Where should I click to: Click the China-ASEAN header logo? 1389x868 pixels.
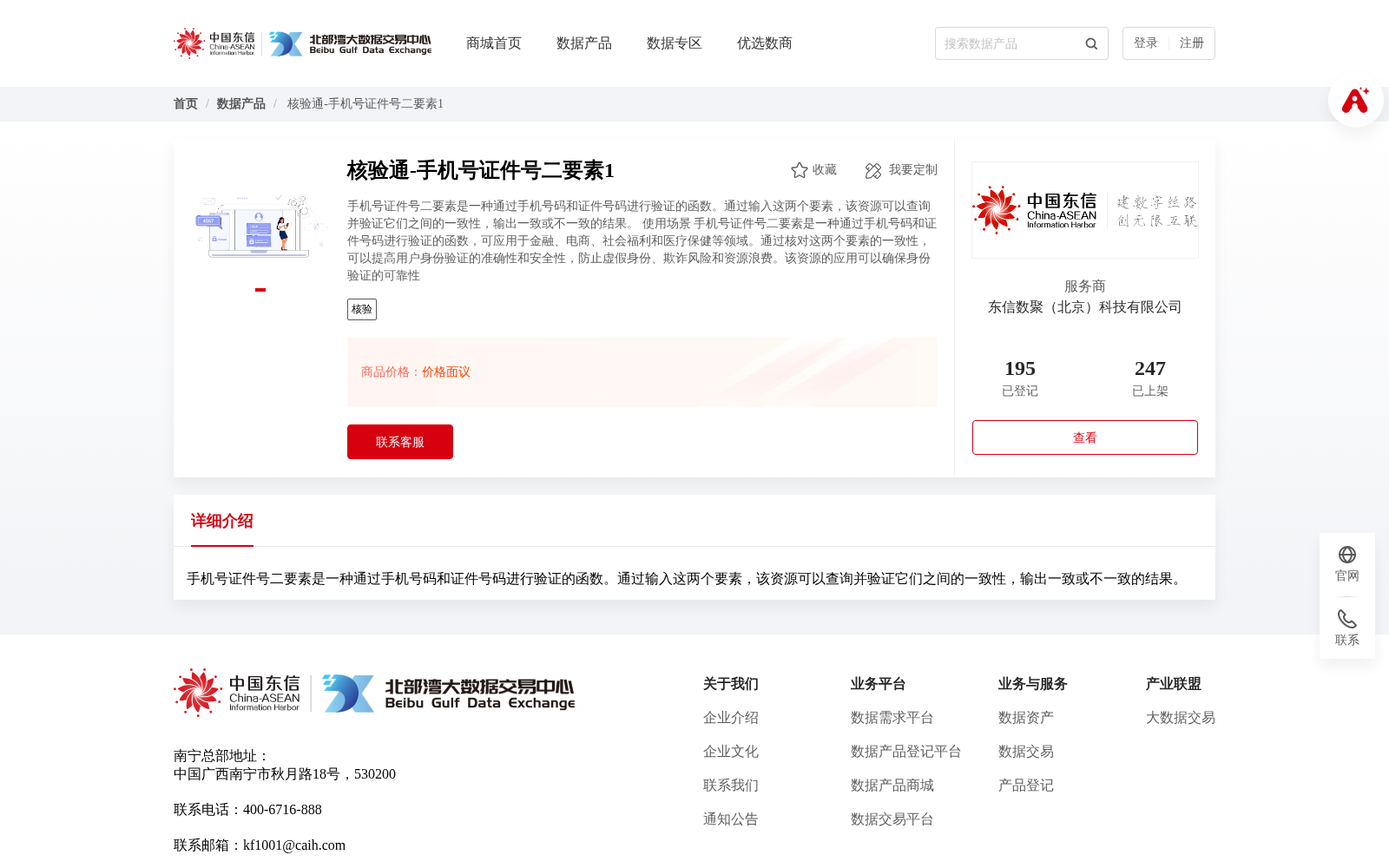point(214,43)
